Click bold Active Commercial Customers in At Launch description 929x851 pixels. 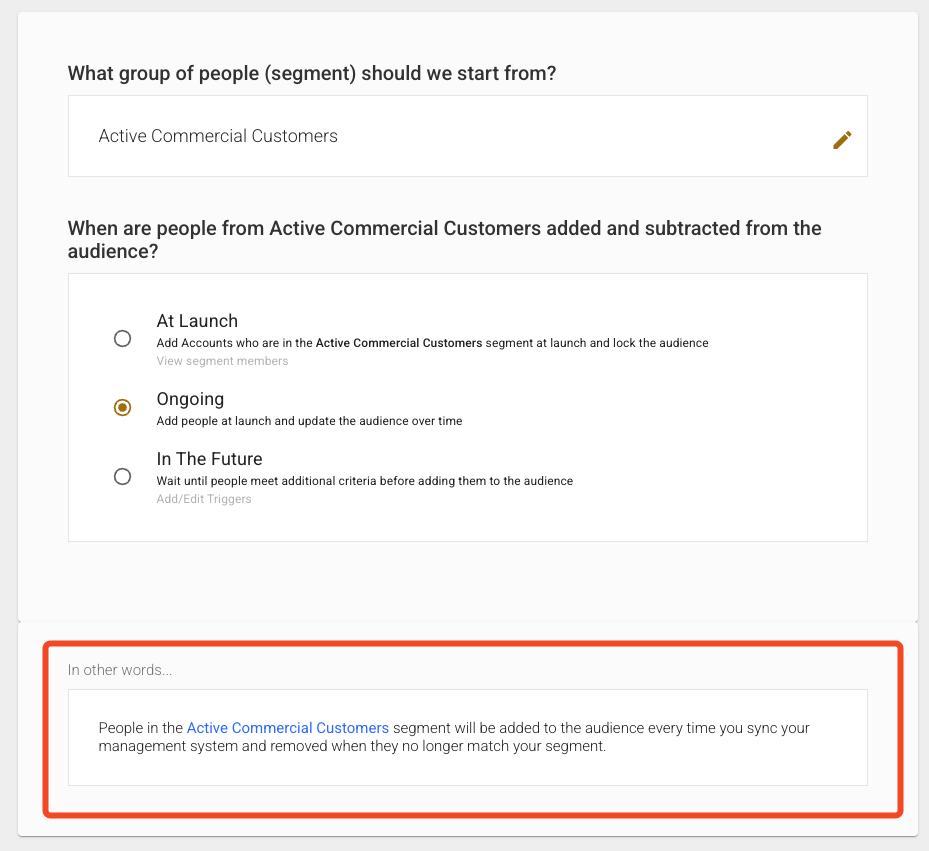point(398,343)
